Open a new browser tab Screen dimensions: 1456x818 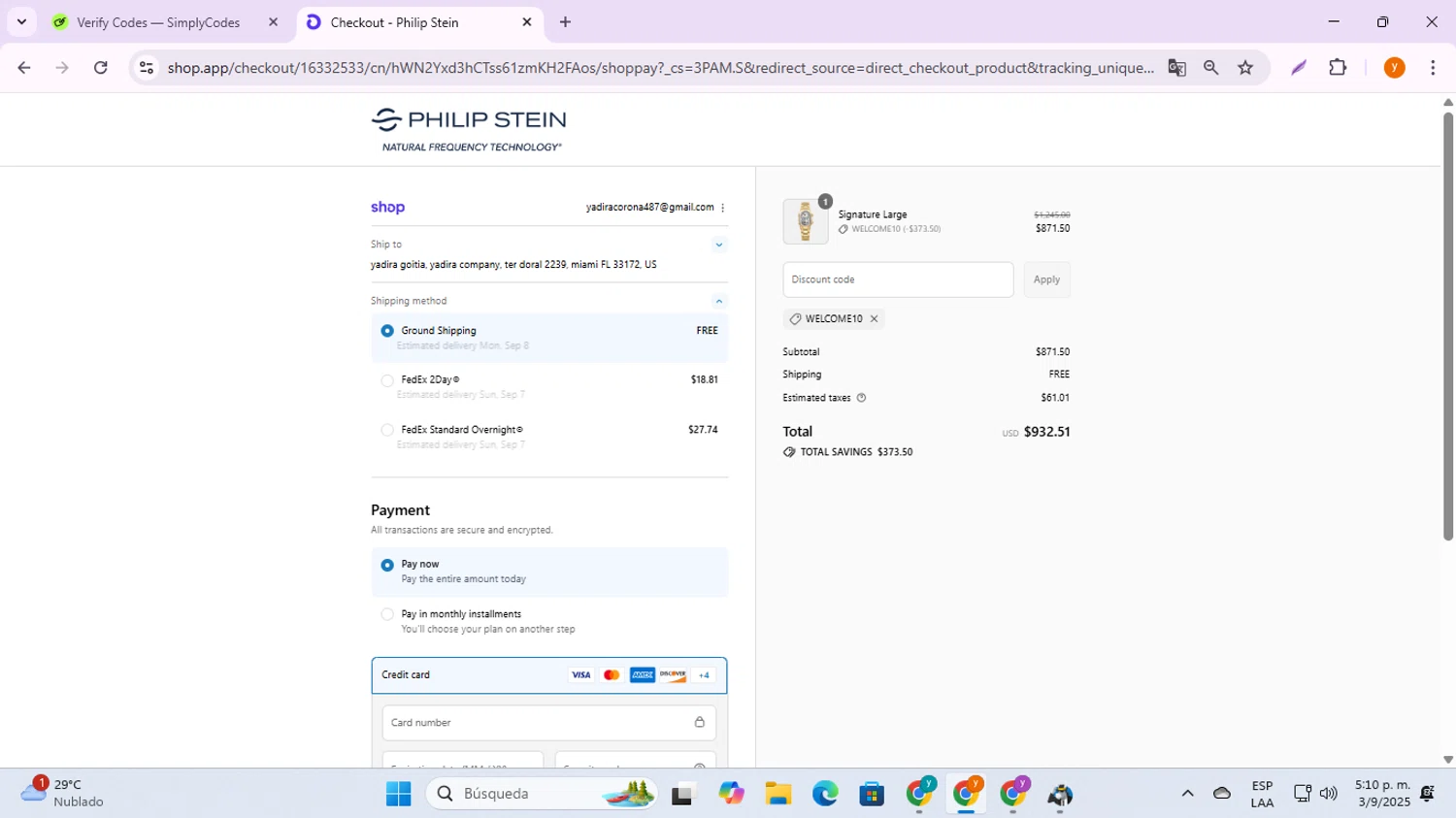tap(565, 22)
